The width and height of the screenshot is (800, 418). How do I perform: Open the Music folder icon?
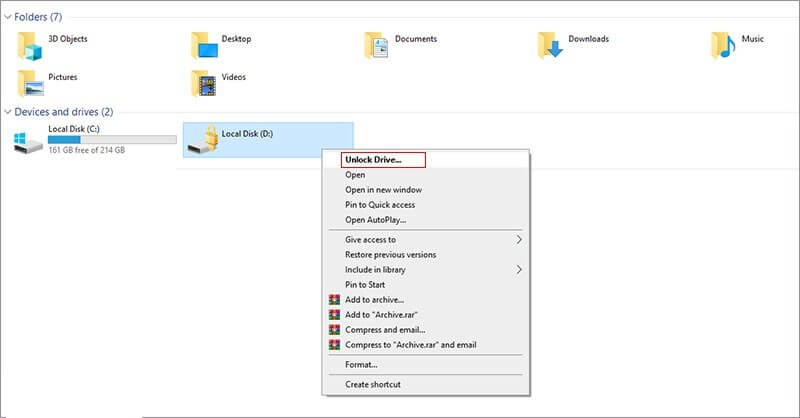[x=724, y=44]
